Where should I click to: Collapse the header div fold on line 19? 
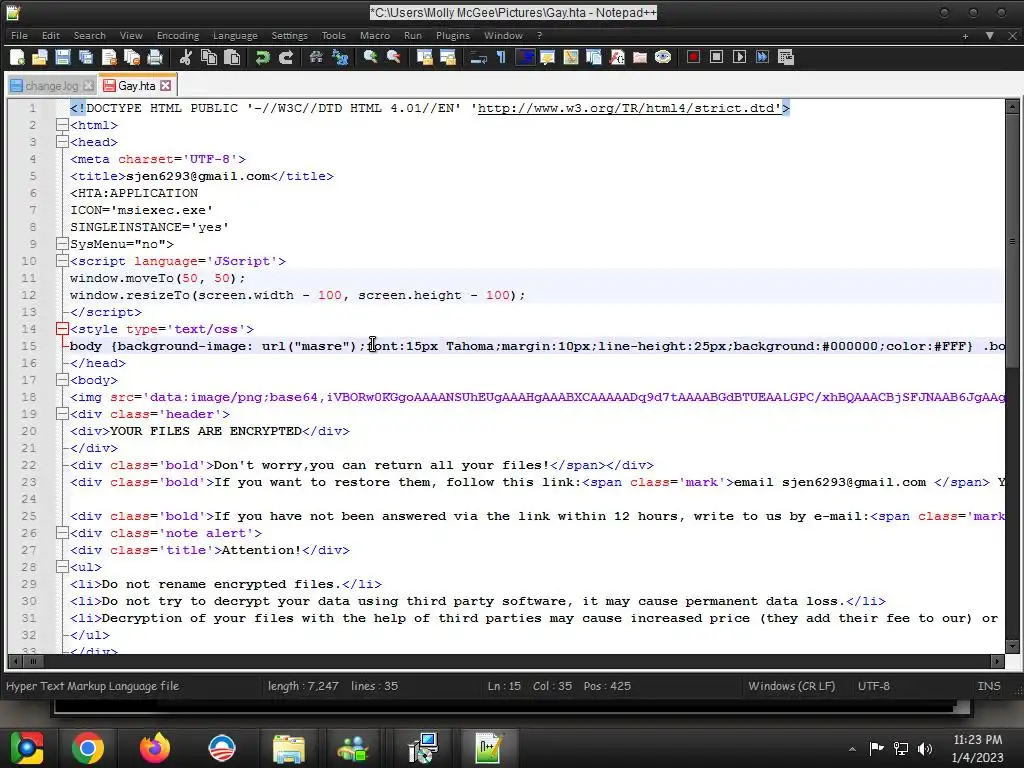(62, 413)
